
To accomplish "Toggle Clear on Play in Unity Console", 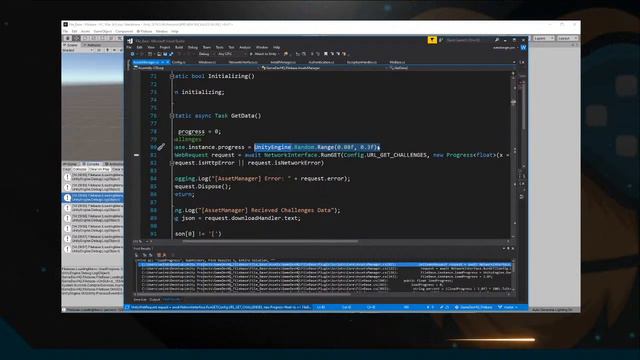I will click(100, 169).
